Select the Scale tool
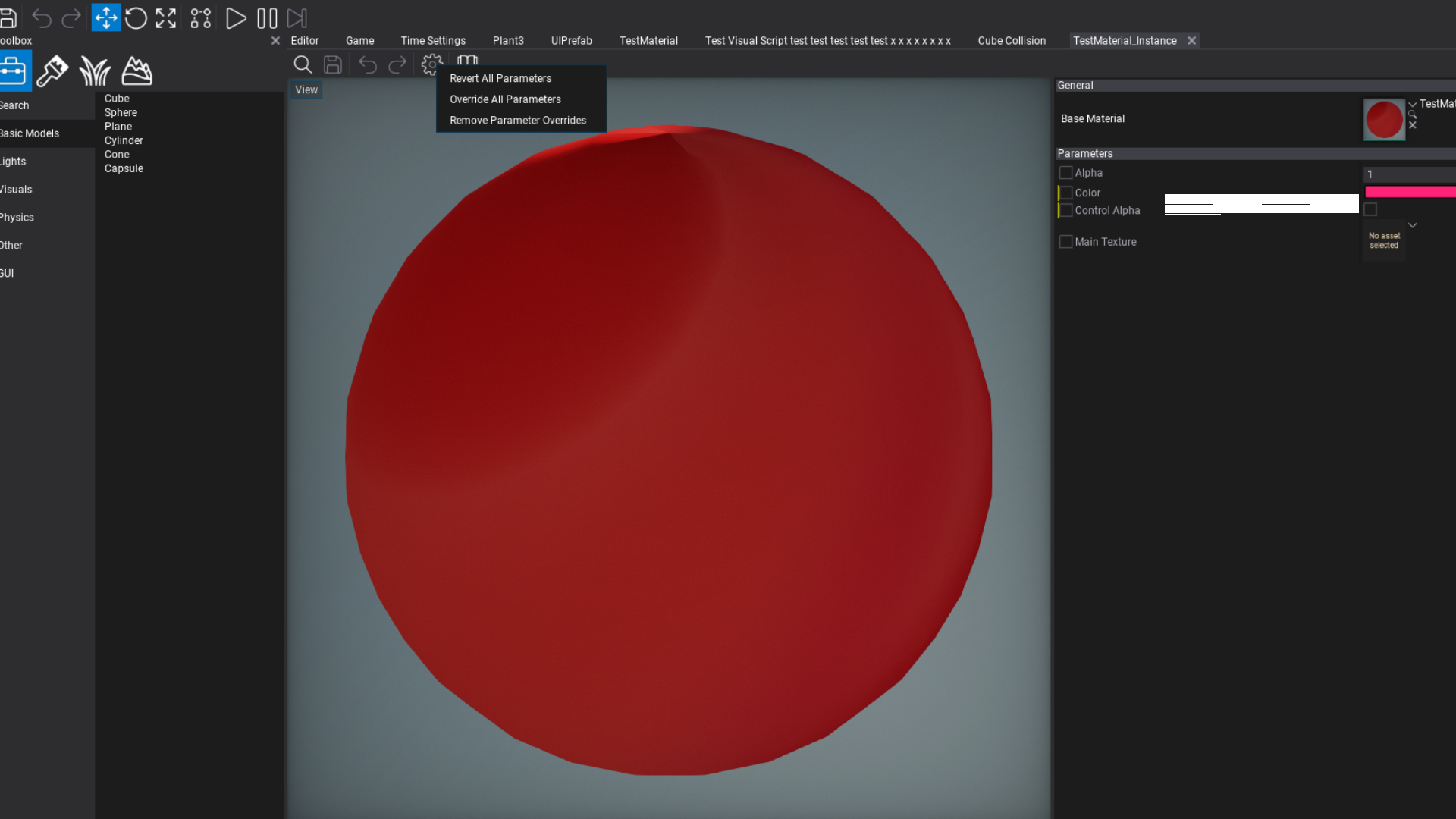The height and width of the screenshot is (819, 1456). tap(165, 17)
